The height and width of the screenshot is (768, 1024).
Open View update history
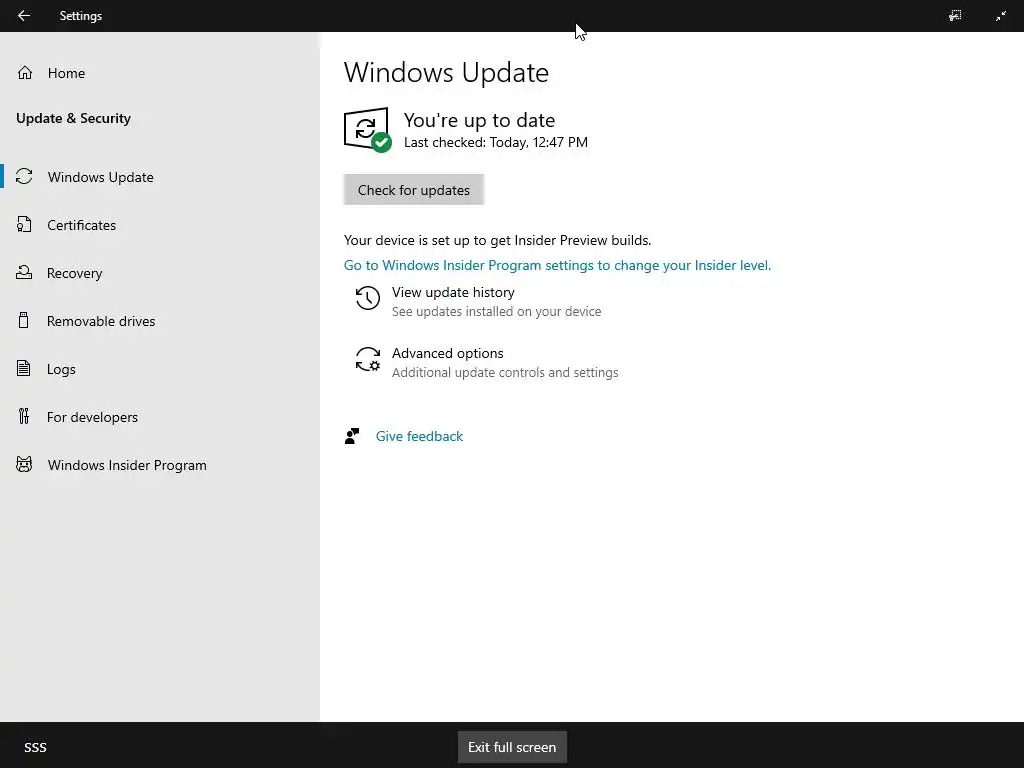point(453,292)
